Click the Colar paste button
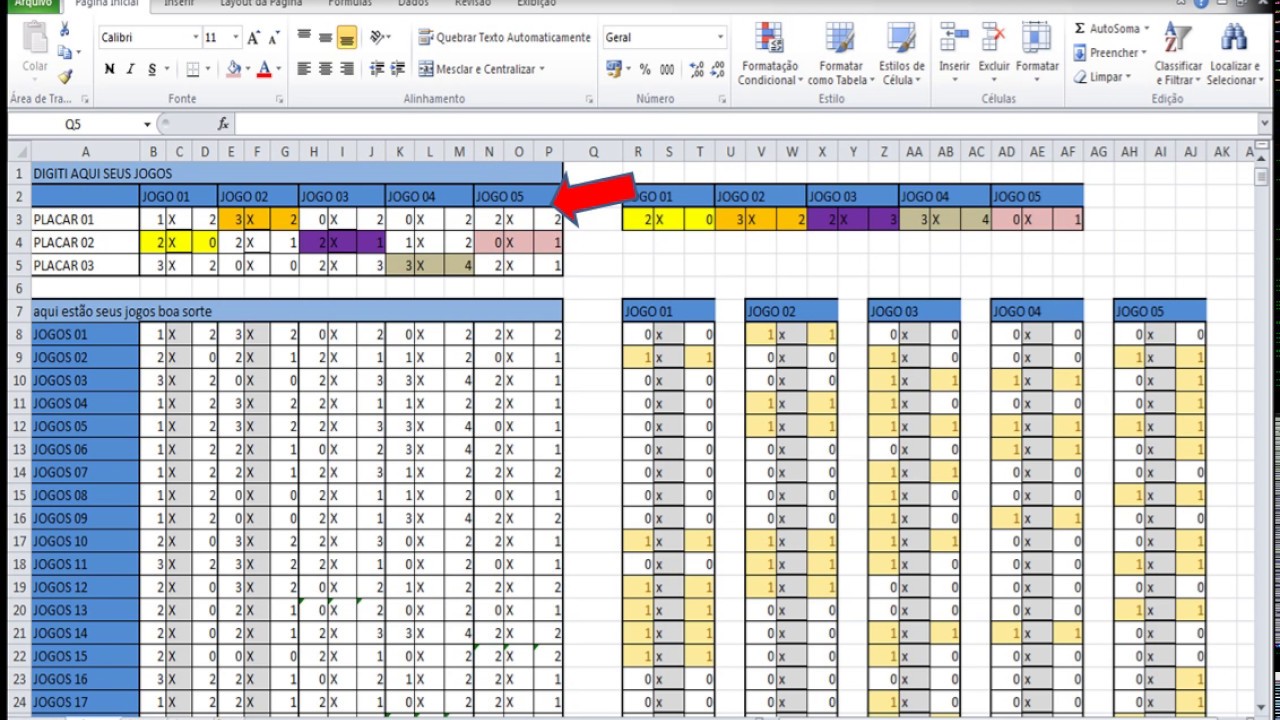1280x720 pixels. tap(35, 48)
